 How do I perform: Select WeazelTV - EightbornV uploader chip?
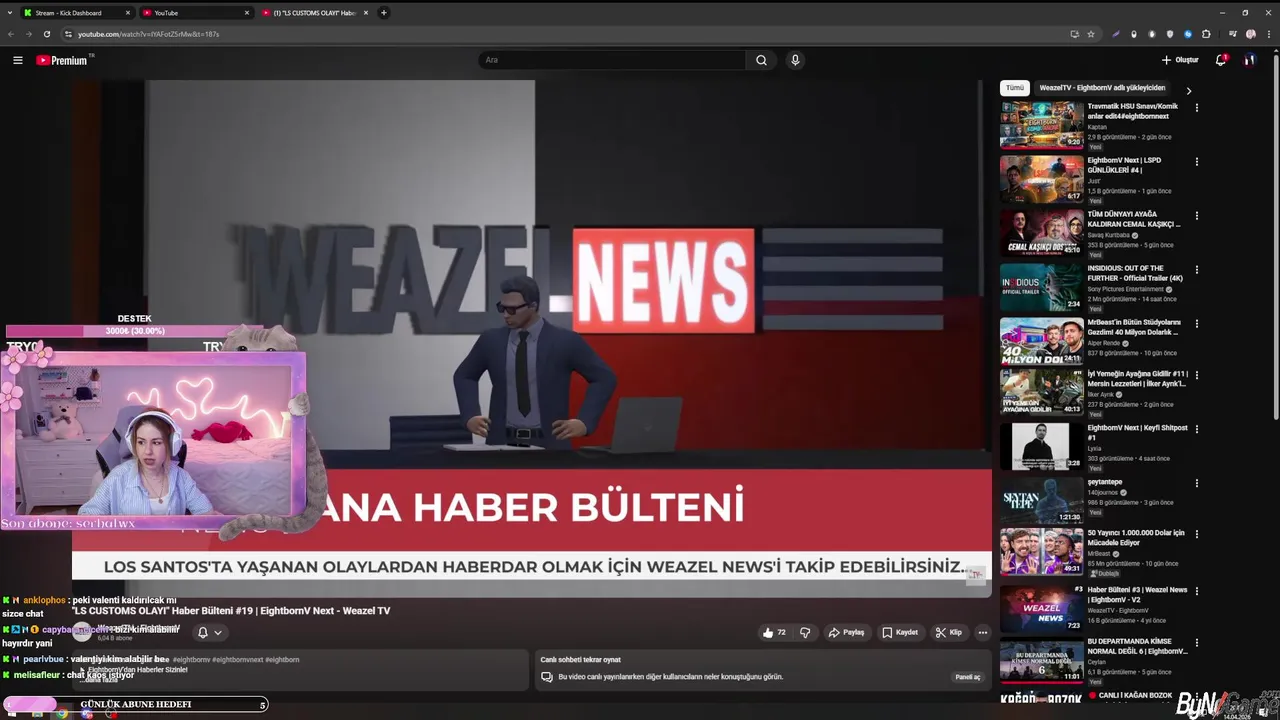tap(1102, 88)
